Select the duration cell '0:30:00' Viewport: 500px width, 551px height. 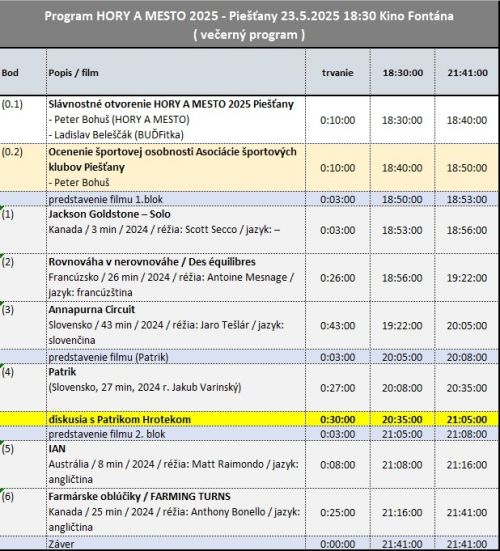338,419
